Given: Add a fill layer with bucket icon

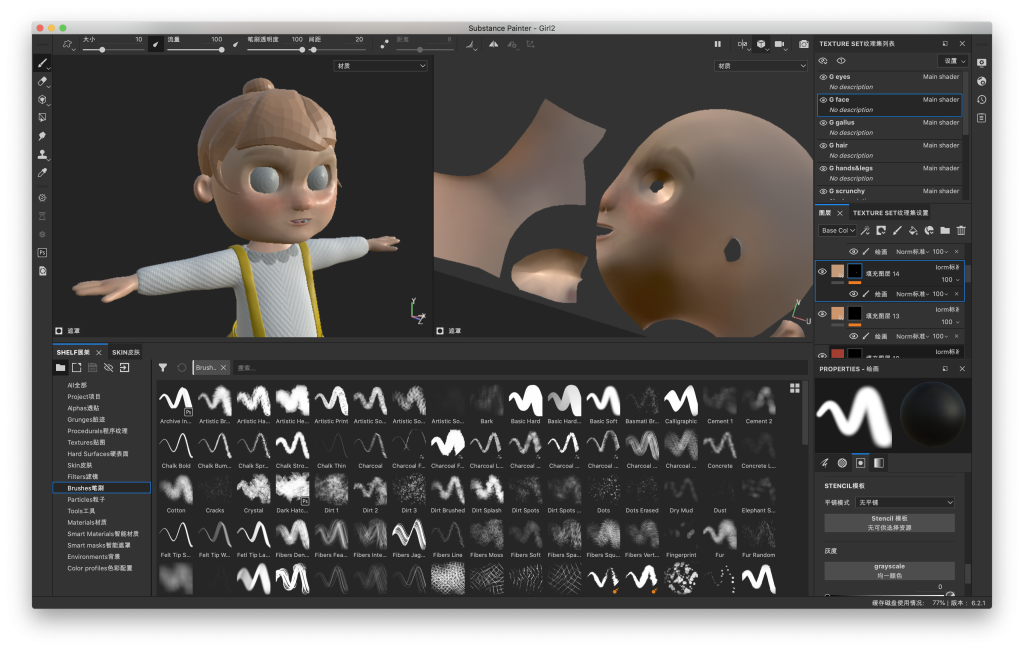Looking at the screenshot, I should coord(913,230).
